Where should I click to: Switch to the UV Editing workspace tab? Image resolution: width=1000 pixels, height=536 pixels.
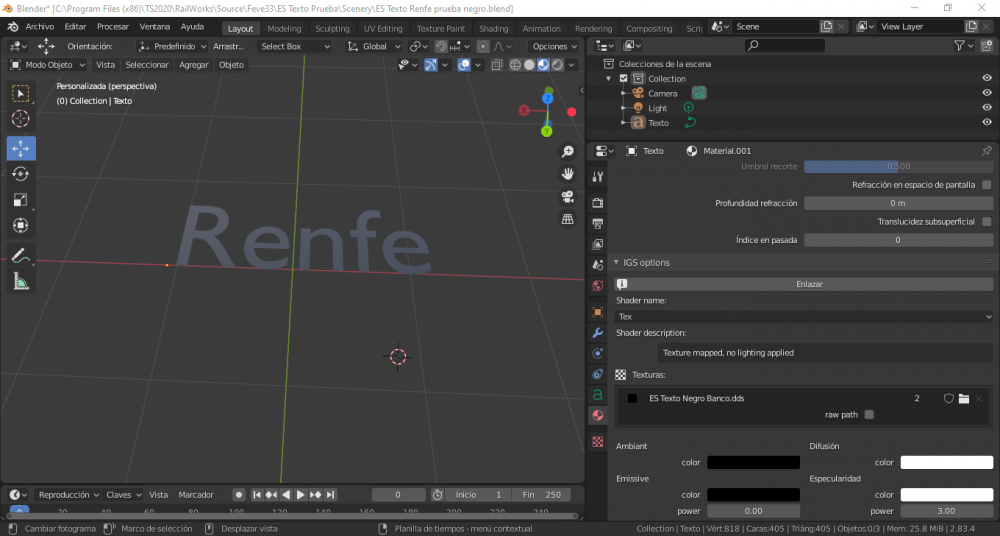[383, 29]
